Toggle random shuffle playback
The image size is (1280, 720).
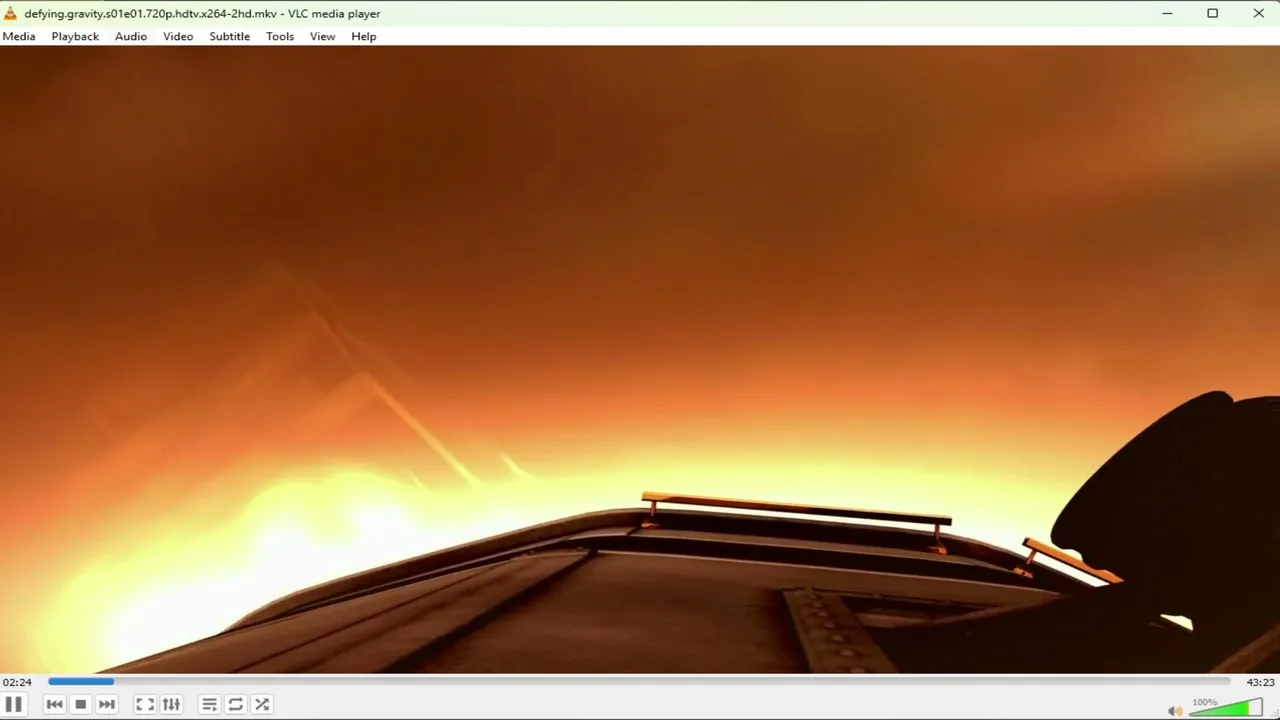click(262, 705)
